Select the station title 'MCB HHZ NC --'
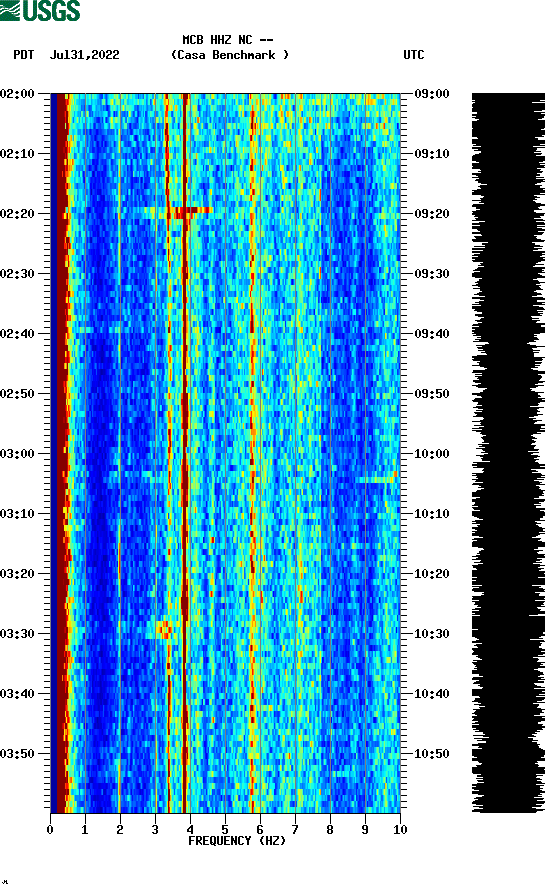The height and width of the screenshot is (893, 552). coord(228,40)
